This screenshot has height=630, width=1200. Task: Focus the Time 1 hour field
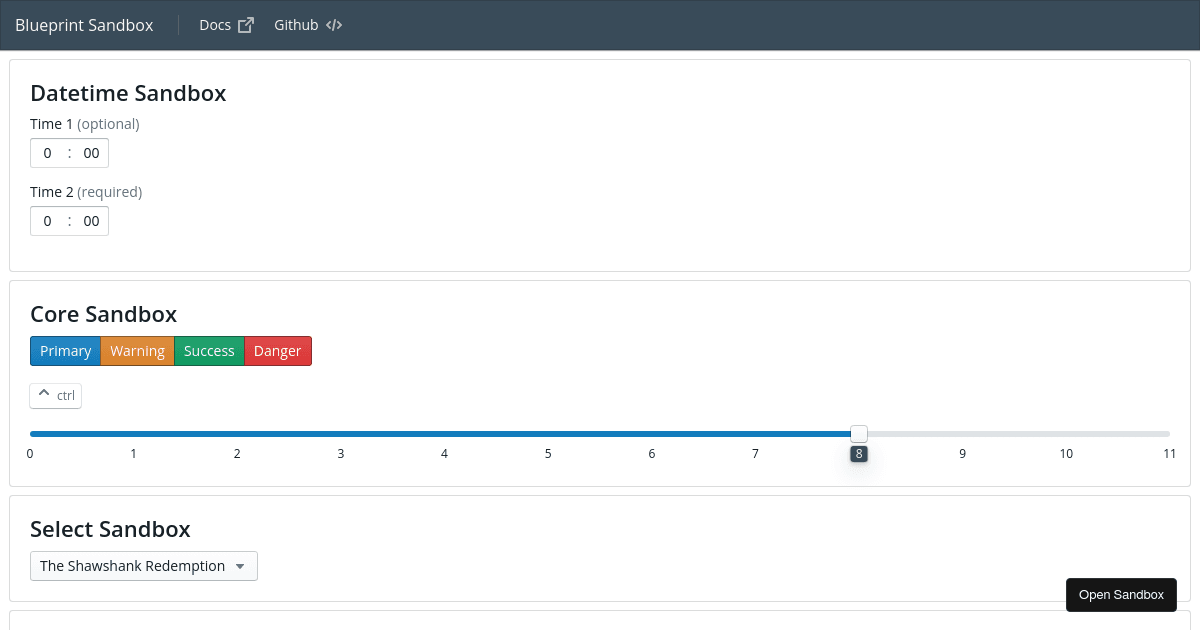(x=48, y=153)
